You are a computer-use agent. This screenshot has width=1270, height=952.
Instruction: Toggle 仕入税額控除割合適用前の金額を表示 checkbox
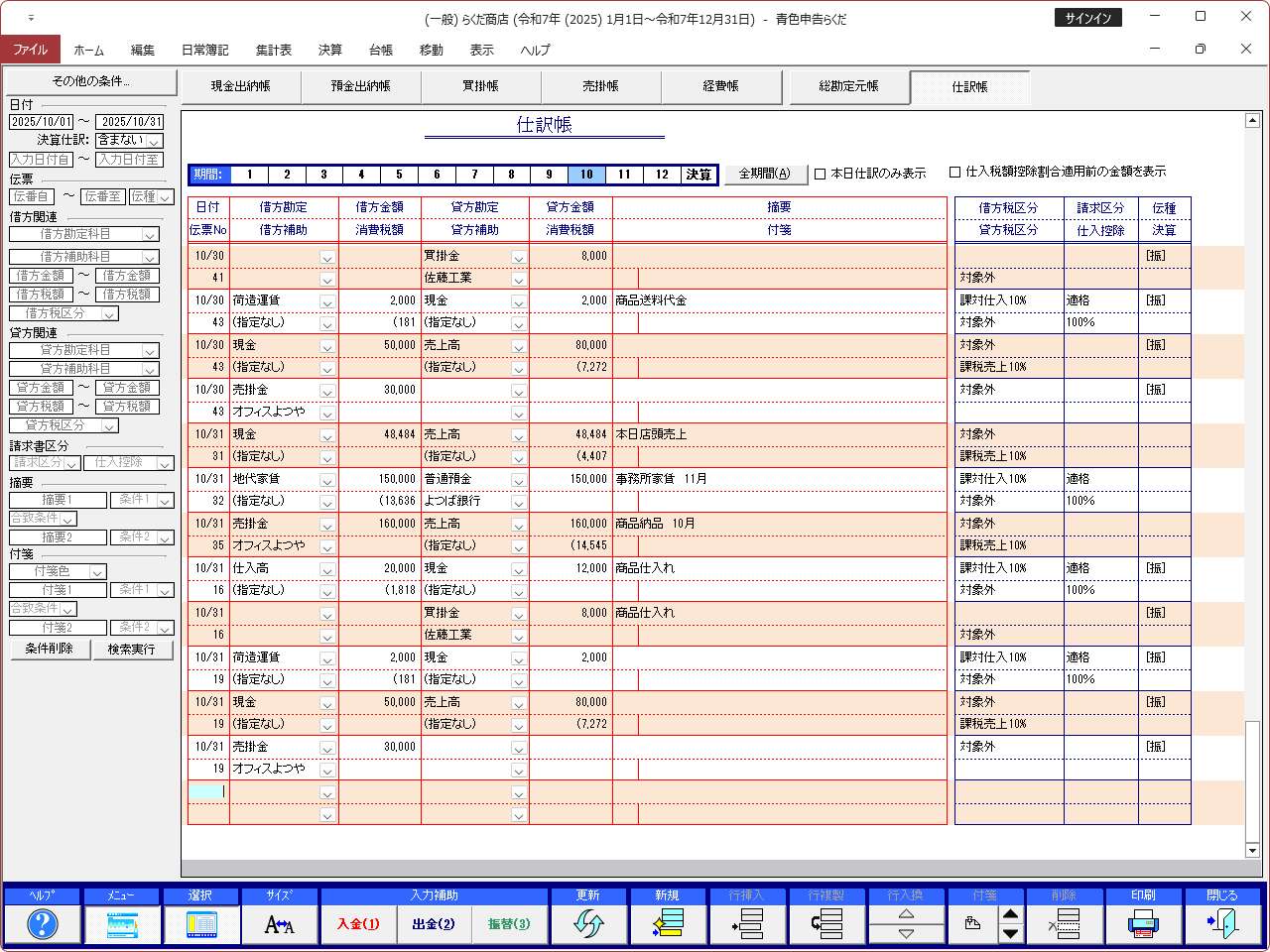955,172
